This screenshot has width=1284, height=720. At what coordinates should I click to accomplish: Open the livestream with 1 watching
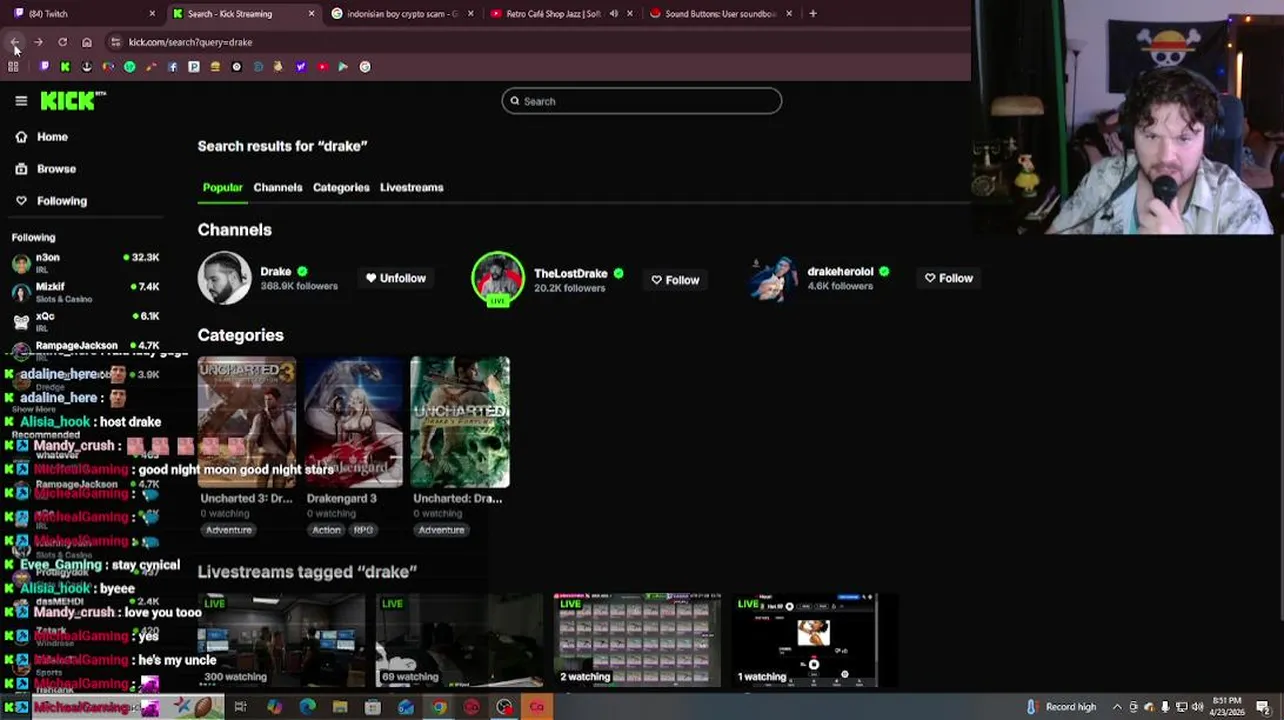pyautogui.click(x=815, y=641)
